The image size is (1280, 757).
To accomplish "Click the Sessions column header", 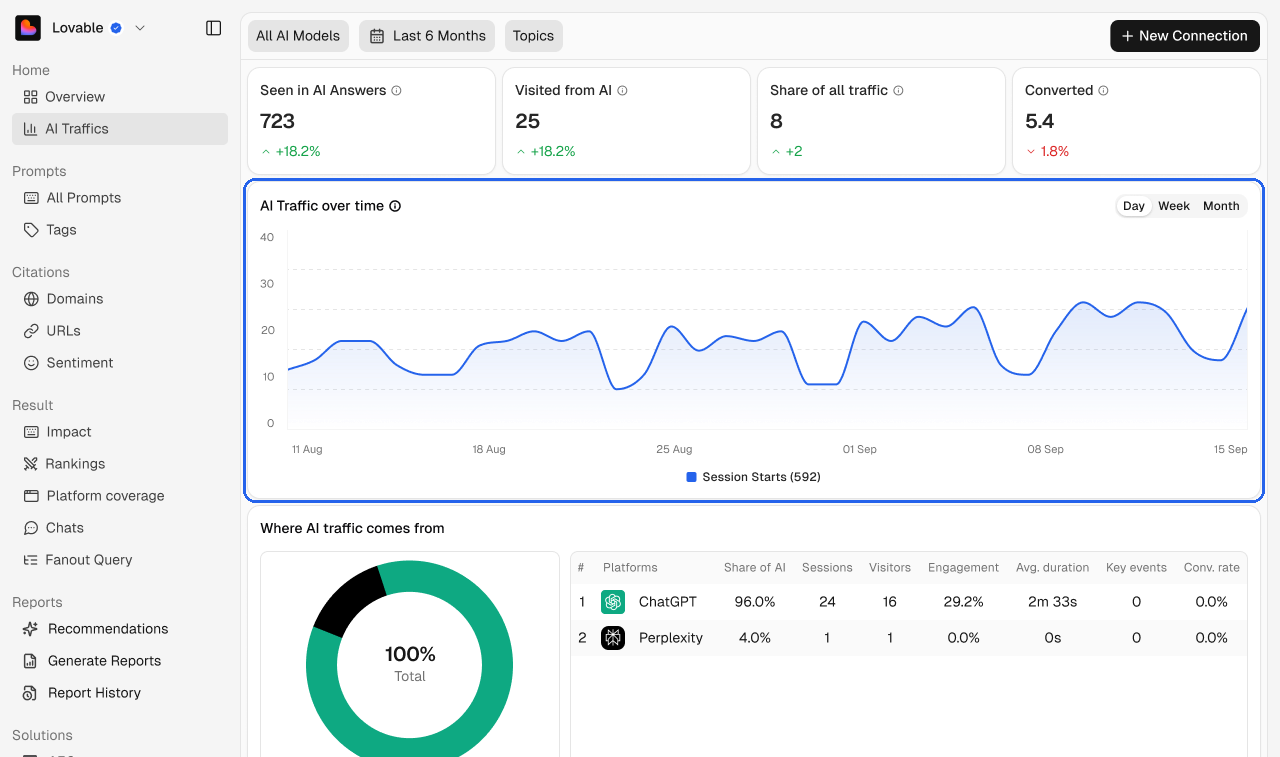I will pyautogui.click(x=827, y=568).
